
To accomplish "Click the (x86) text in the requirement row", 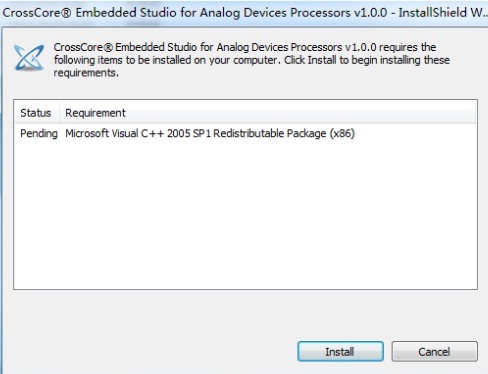I will pos(342,133).
